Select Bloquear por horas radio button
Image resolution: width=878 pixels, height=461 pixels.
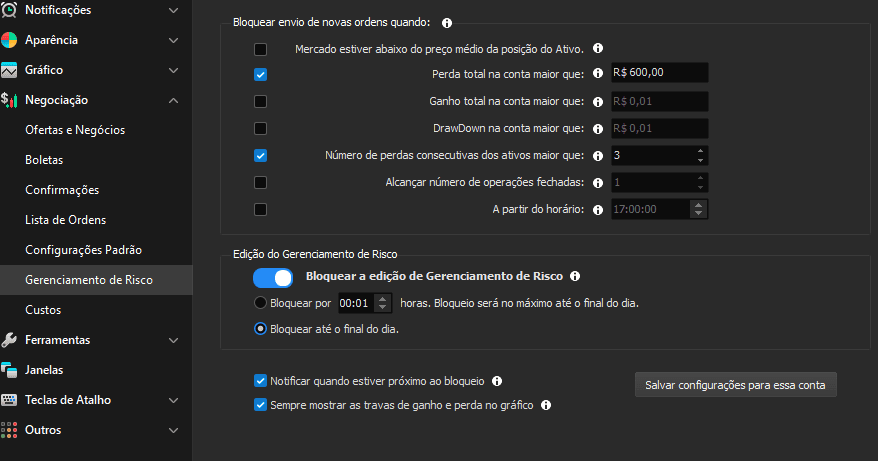260,302
